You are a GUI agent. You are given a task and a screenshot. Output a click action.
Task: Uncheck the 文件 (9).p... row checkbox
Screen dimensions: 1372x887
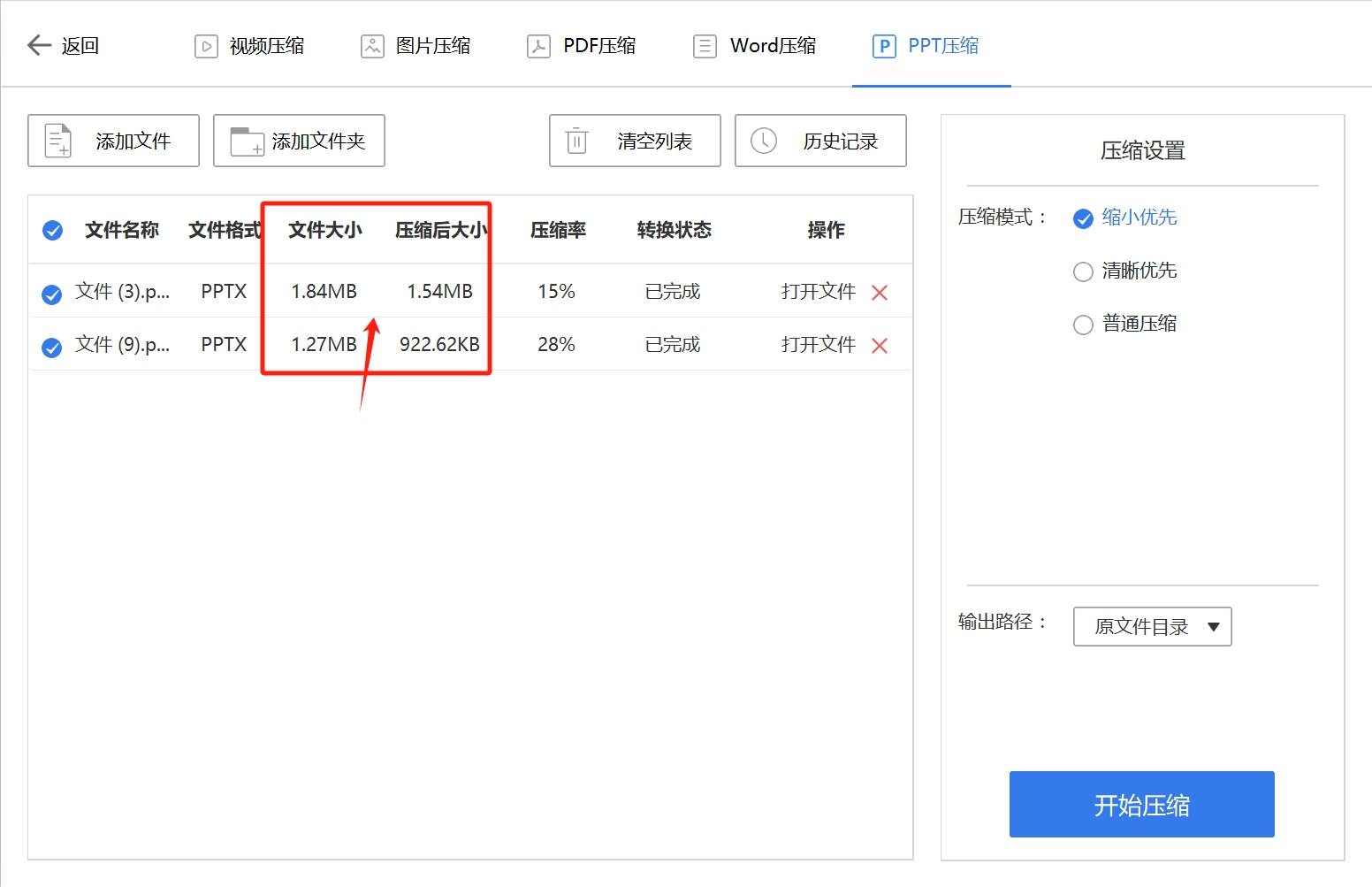pyautogui.click(x=52, y=348)
